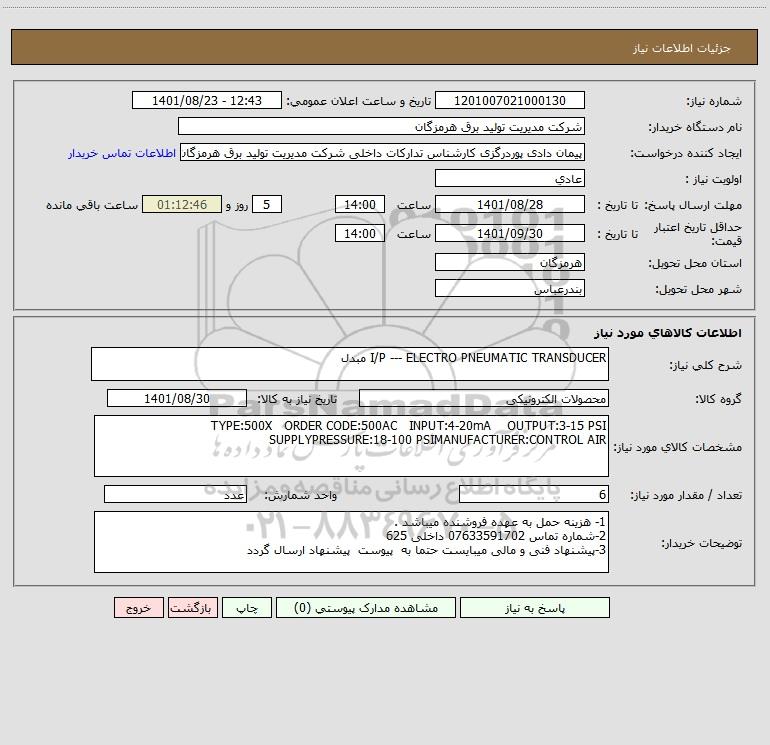The width and height of the screenshot is (770, 745).
Task: Open اطلاعات تماس خریدار link
Action: coord(122,153)
